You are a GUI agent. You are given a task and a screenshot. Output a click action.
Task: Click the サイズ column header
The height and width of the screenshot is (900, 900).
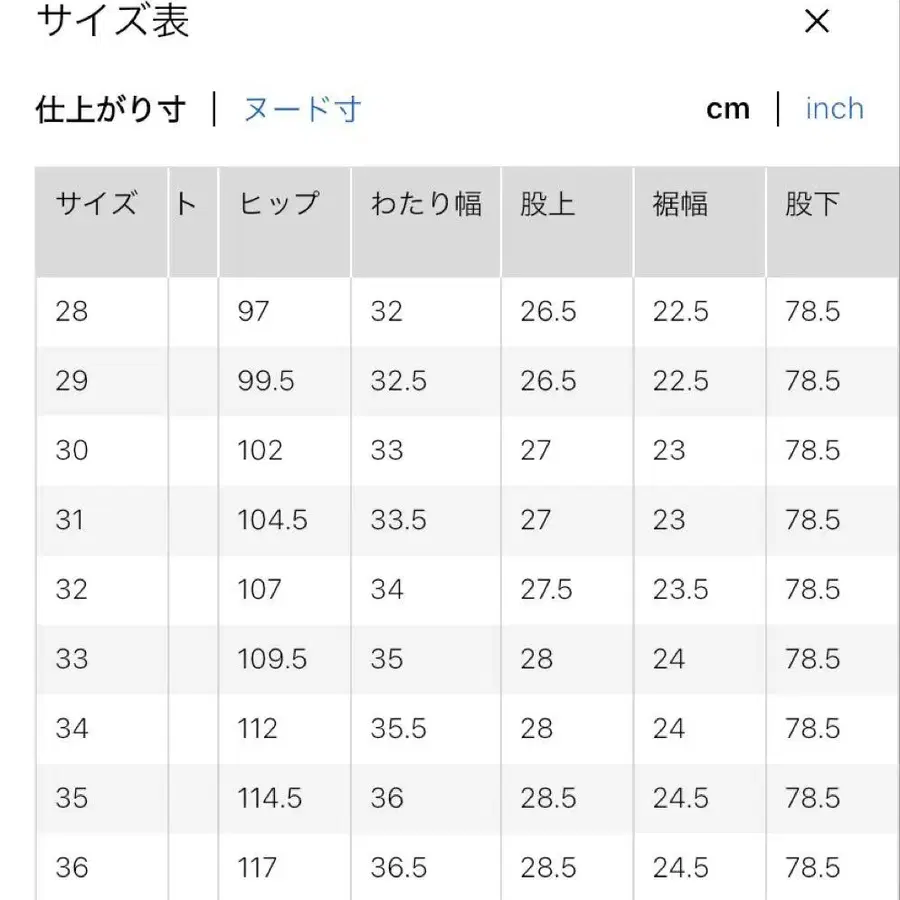pos(98,203)
